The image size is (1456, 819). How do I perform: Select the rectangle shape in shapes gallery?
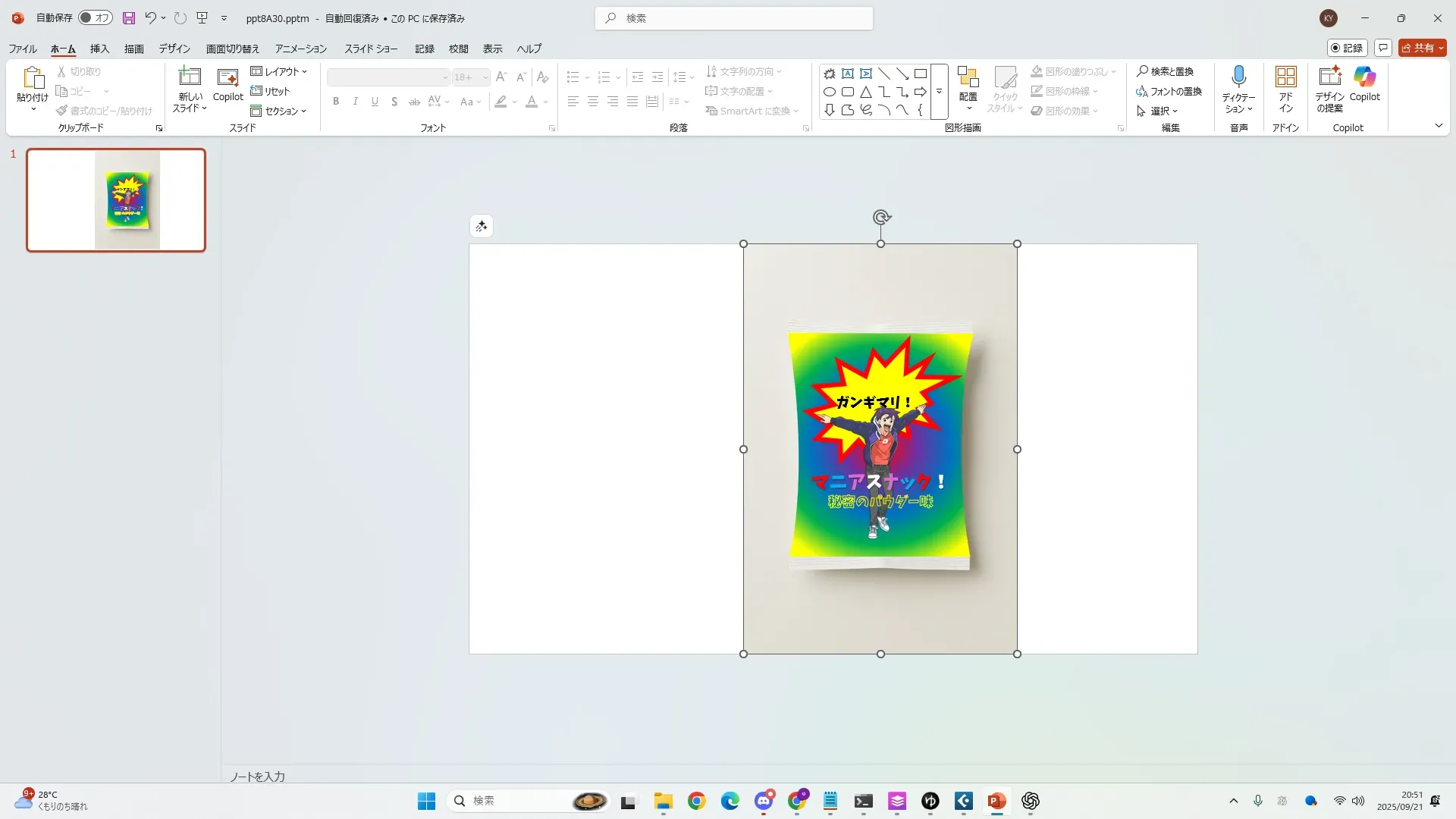coord(920,74)
